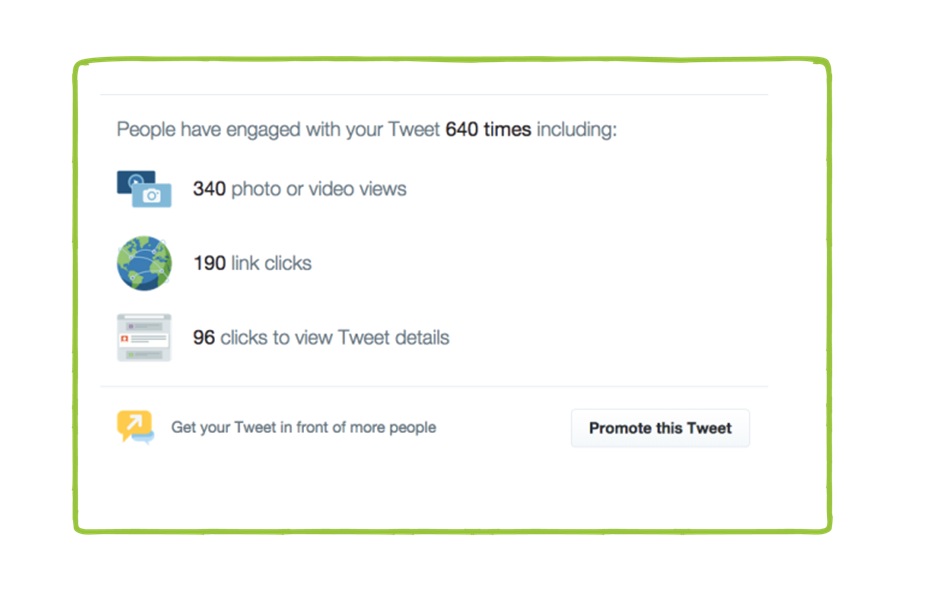Click the divider line above the promote row
This screenshot has height=595, width=929.
(x=434, y=386)
